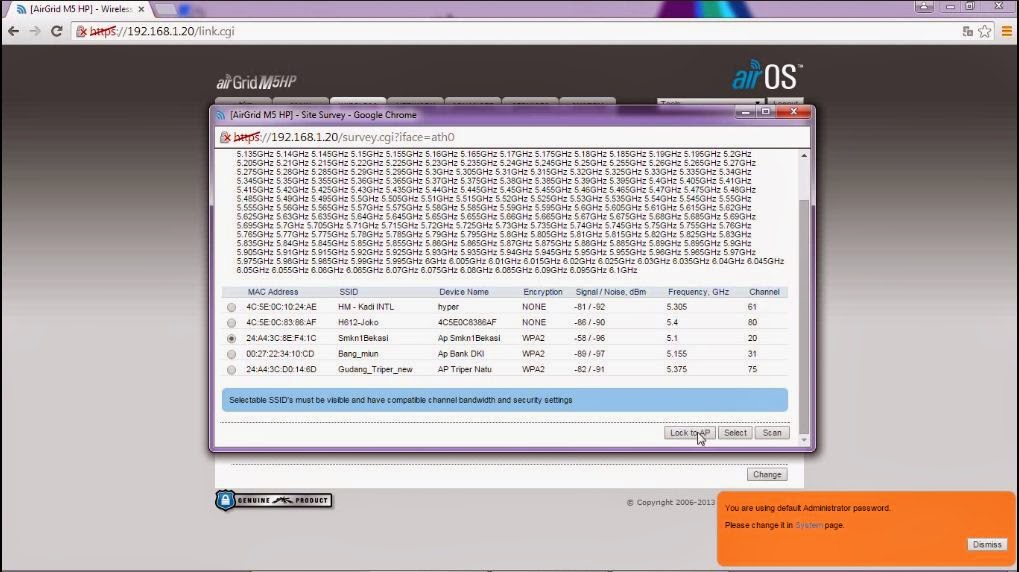
Task: Click the Change button on the main page
Action: (767, 474)
